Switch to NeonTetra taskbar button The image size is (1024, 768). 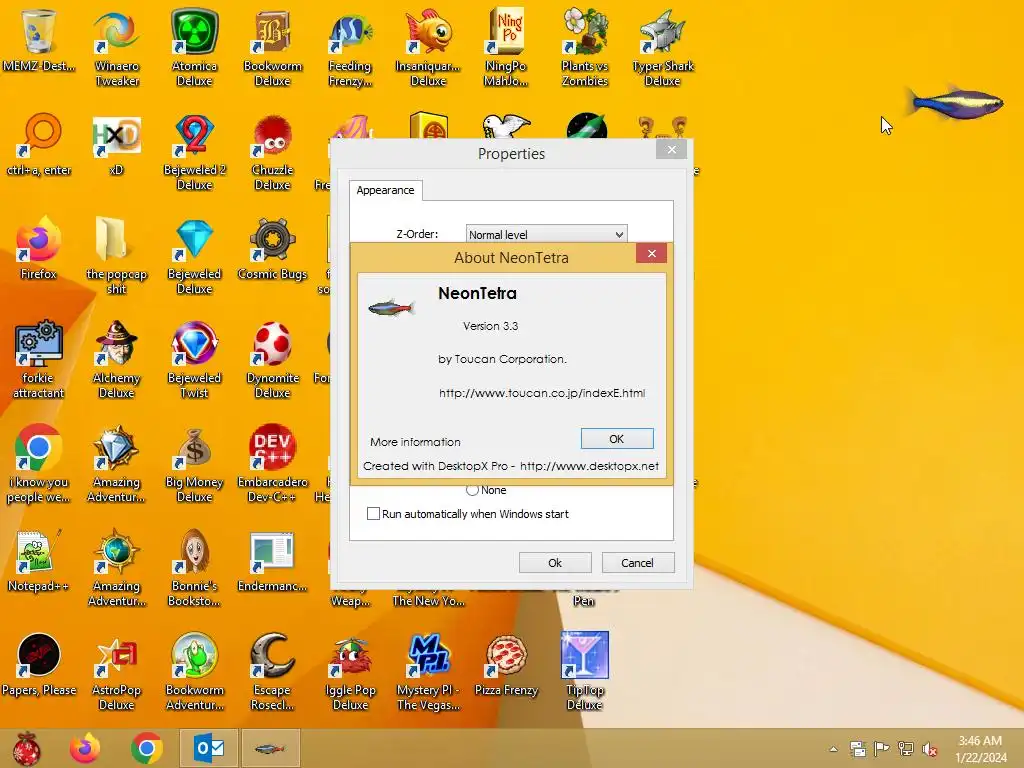coord(270,748)
